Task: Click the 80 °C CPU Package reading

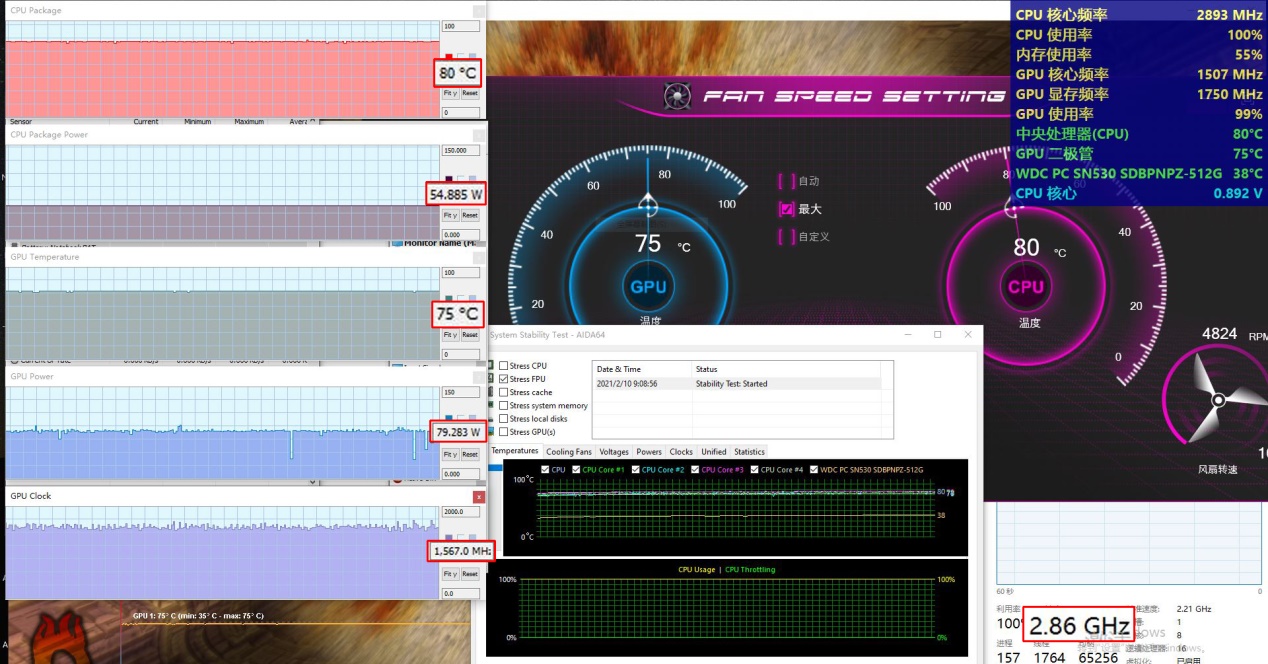Action: coord(458,73)
